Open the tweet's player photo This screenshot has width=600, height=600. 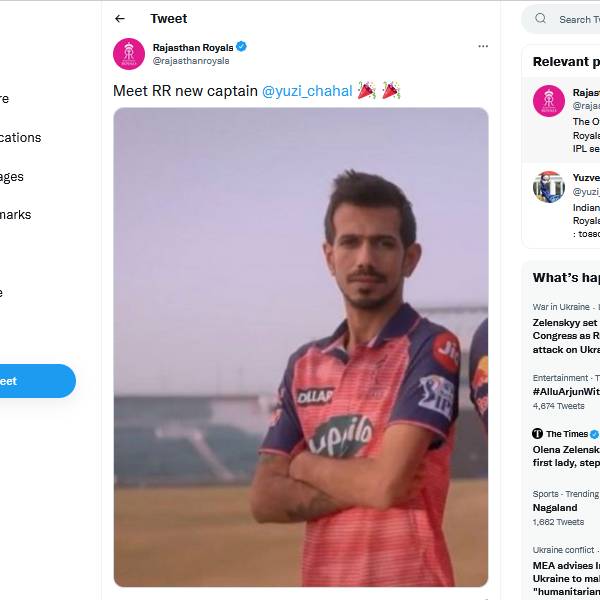[301, 347]
